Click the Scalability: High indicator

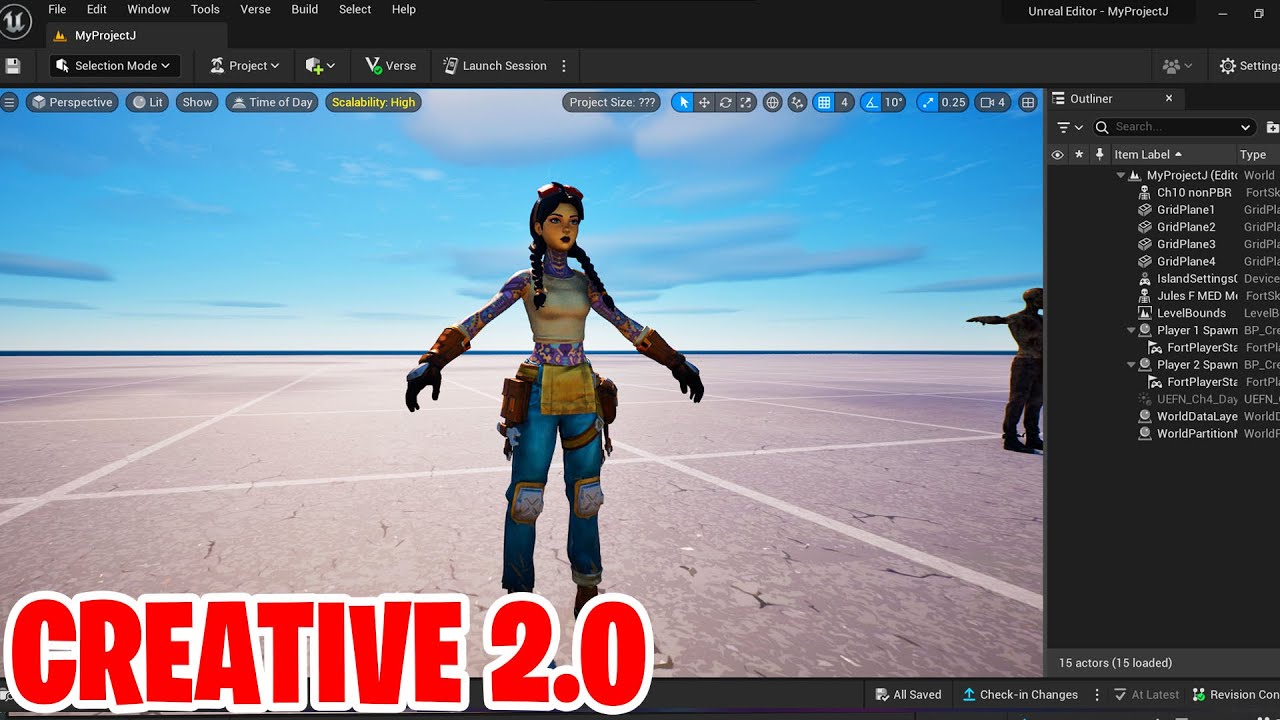[x=373, y=102]
